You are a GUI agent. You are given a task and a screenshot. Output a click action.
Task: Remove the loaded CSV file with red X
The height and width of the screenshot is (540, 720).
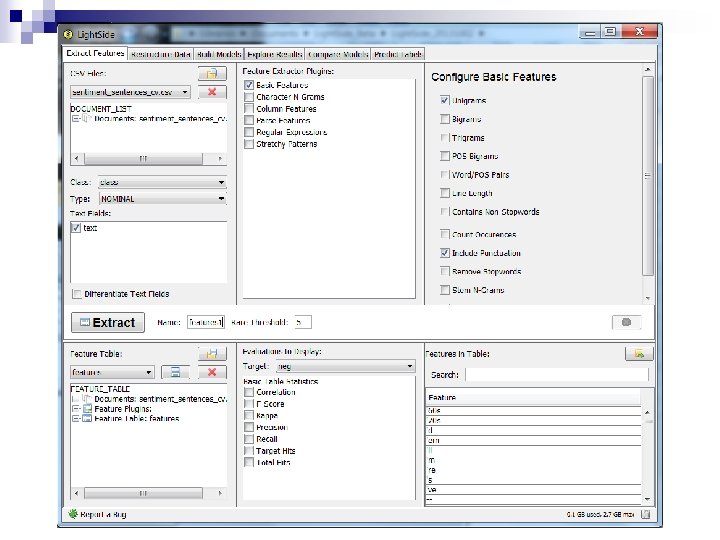tap(212, 92)
